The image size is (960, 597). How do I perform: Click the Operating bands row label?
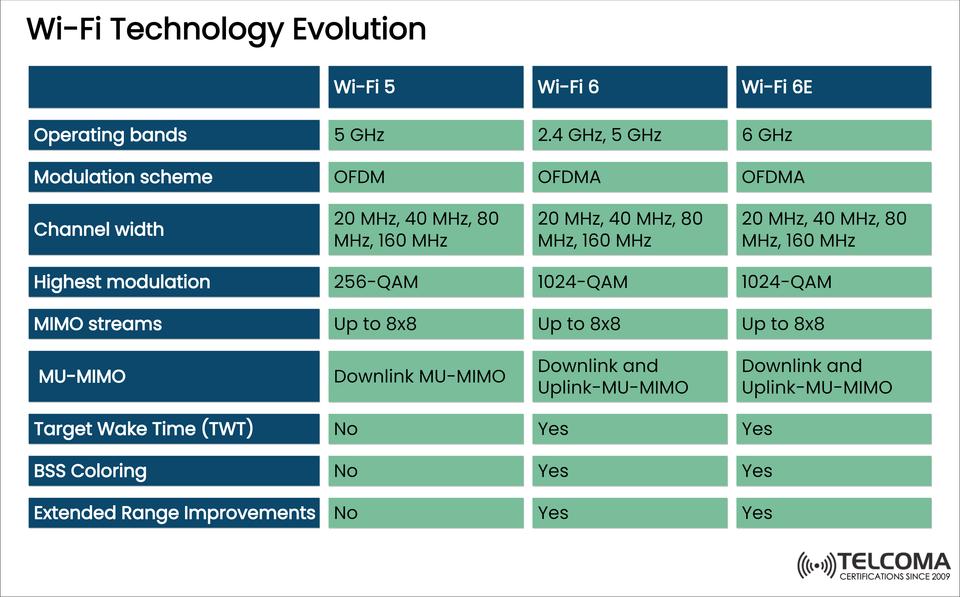click(x=174, y=135)
